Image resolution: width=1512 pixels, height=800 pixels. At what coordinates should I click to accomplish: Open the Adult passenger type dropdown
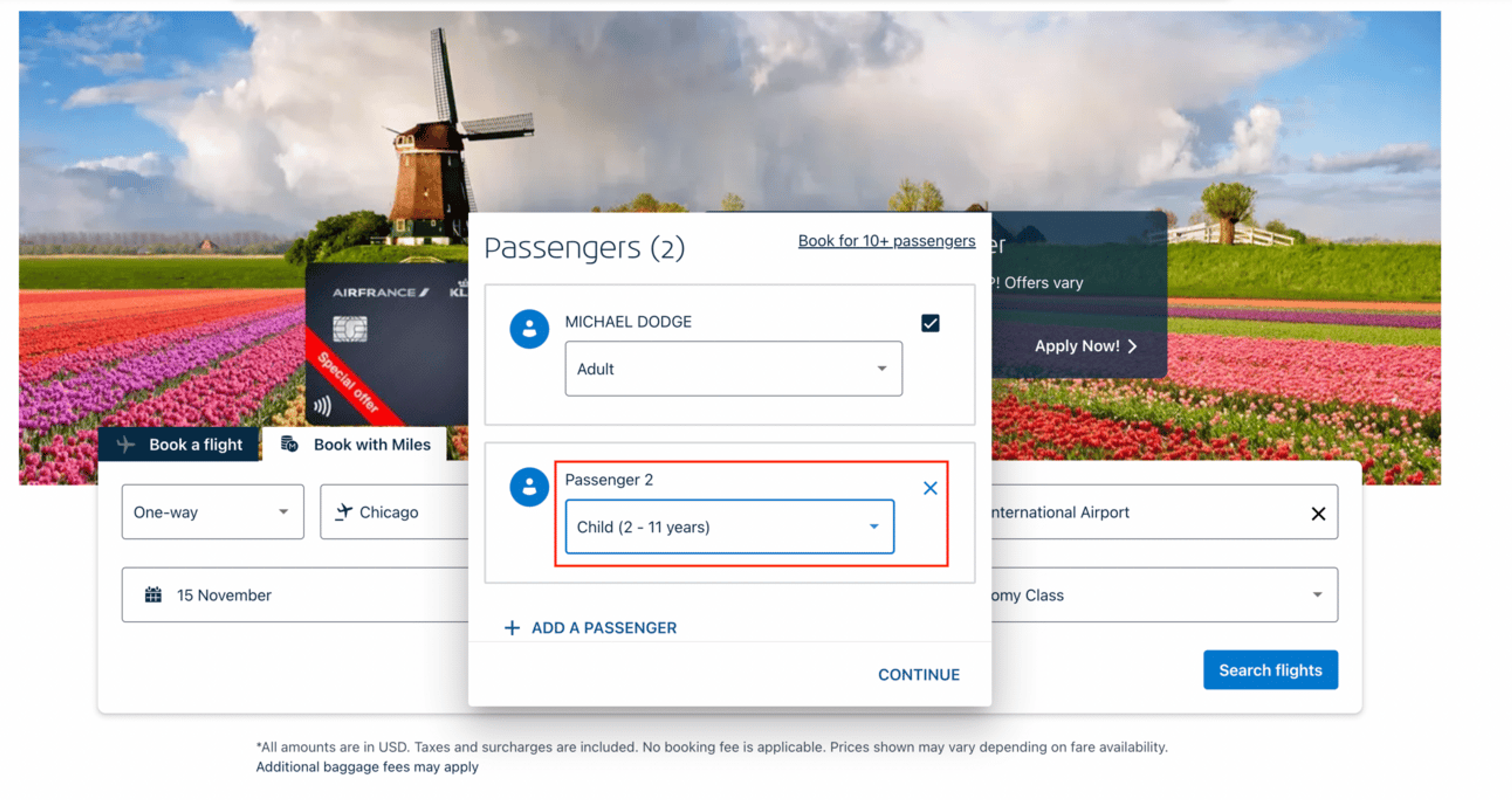(733, 369)
